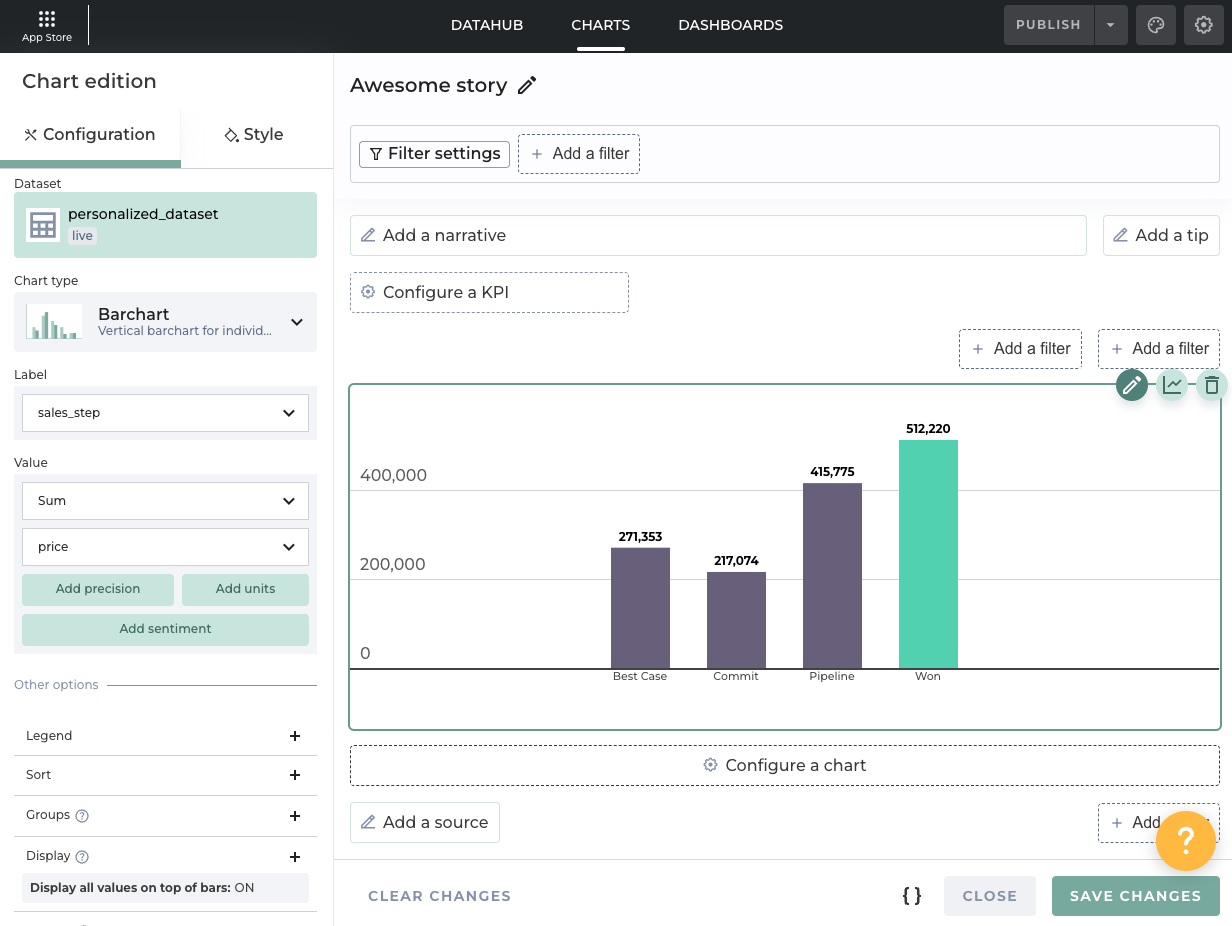Open the code editor braces icon
This screenshot has width=1232, height=926.
[x=912, y=896]
